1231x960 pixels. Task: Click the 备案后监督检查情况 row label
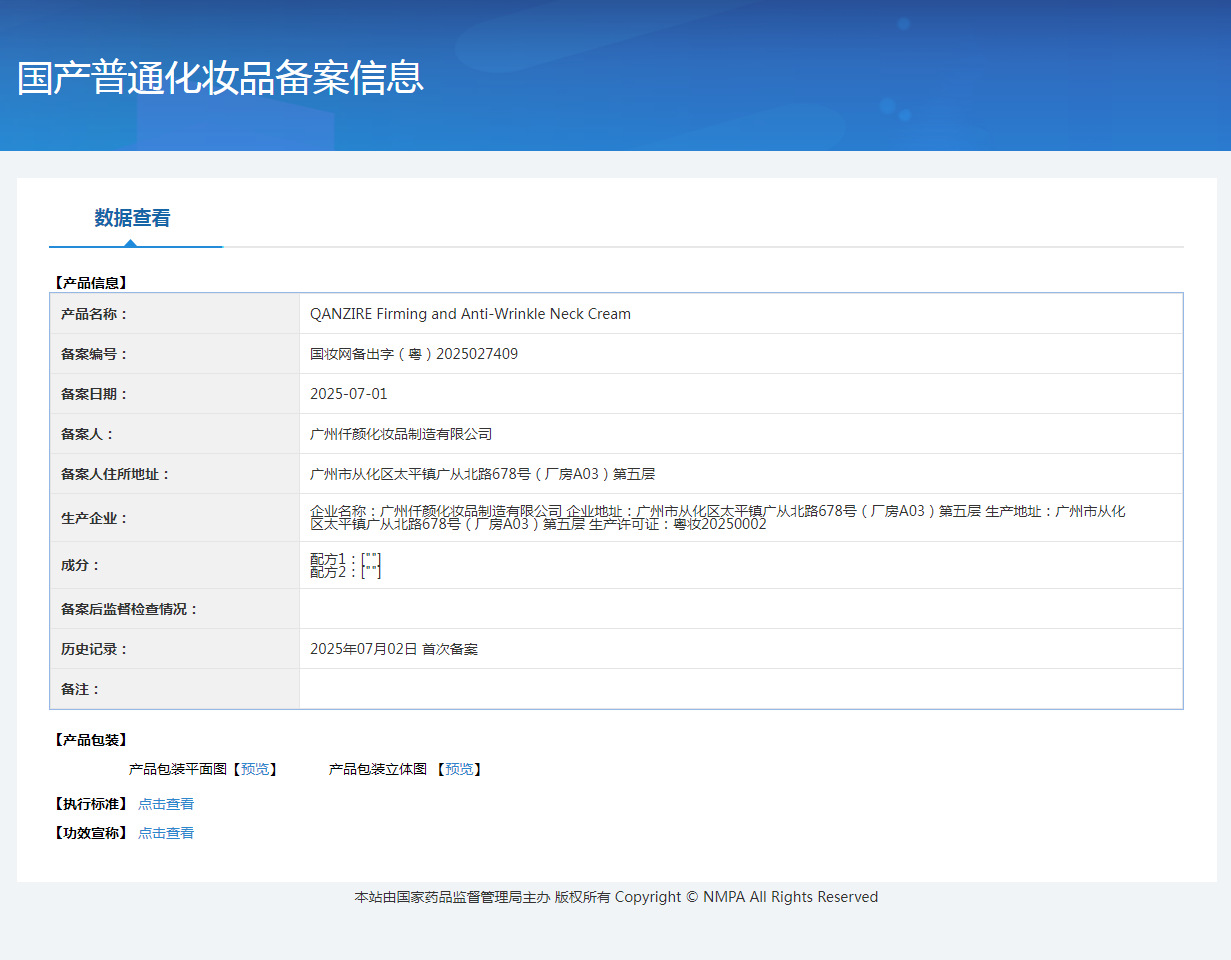[130, 609]
